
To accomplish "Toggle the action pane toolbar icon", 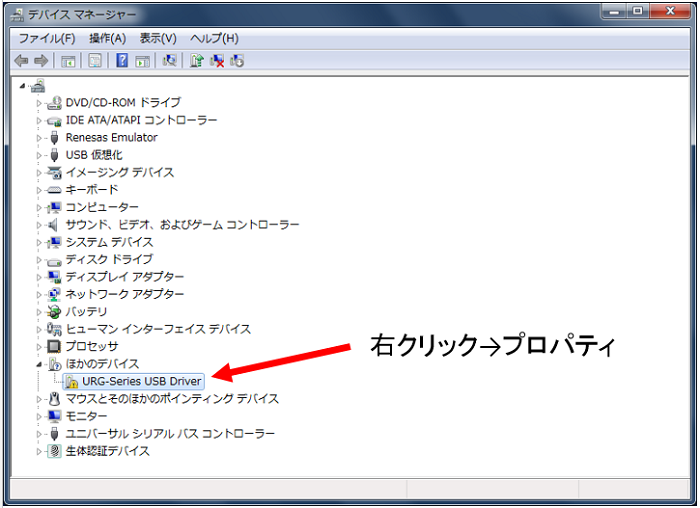I will [x=142, y=61].
